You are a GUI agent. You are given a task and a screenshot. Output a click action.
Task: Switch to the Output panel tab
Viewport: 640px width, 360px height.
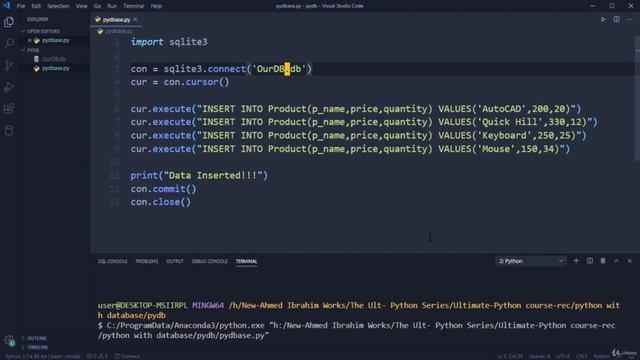pos(175,261)
